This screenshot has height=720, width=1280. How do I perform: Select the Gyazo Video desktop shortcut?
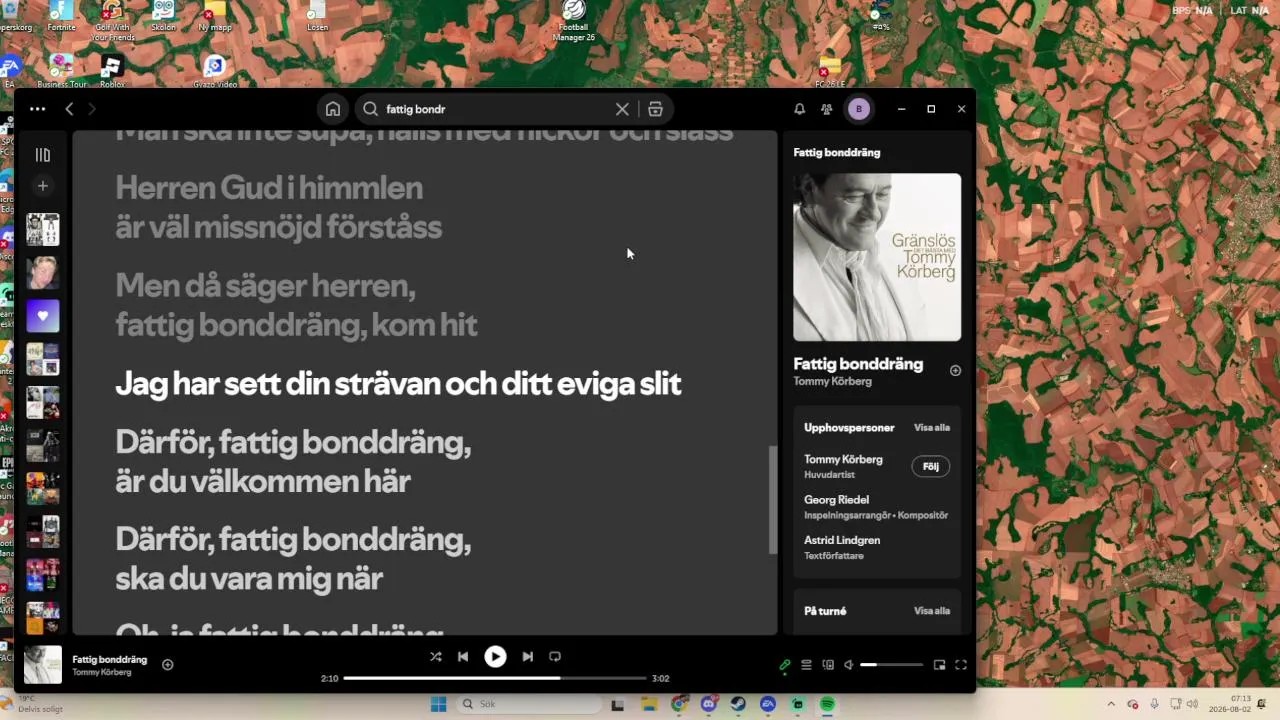214,70
